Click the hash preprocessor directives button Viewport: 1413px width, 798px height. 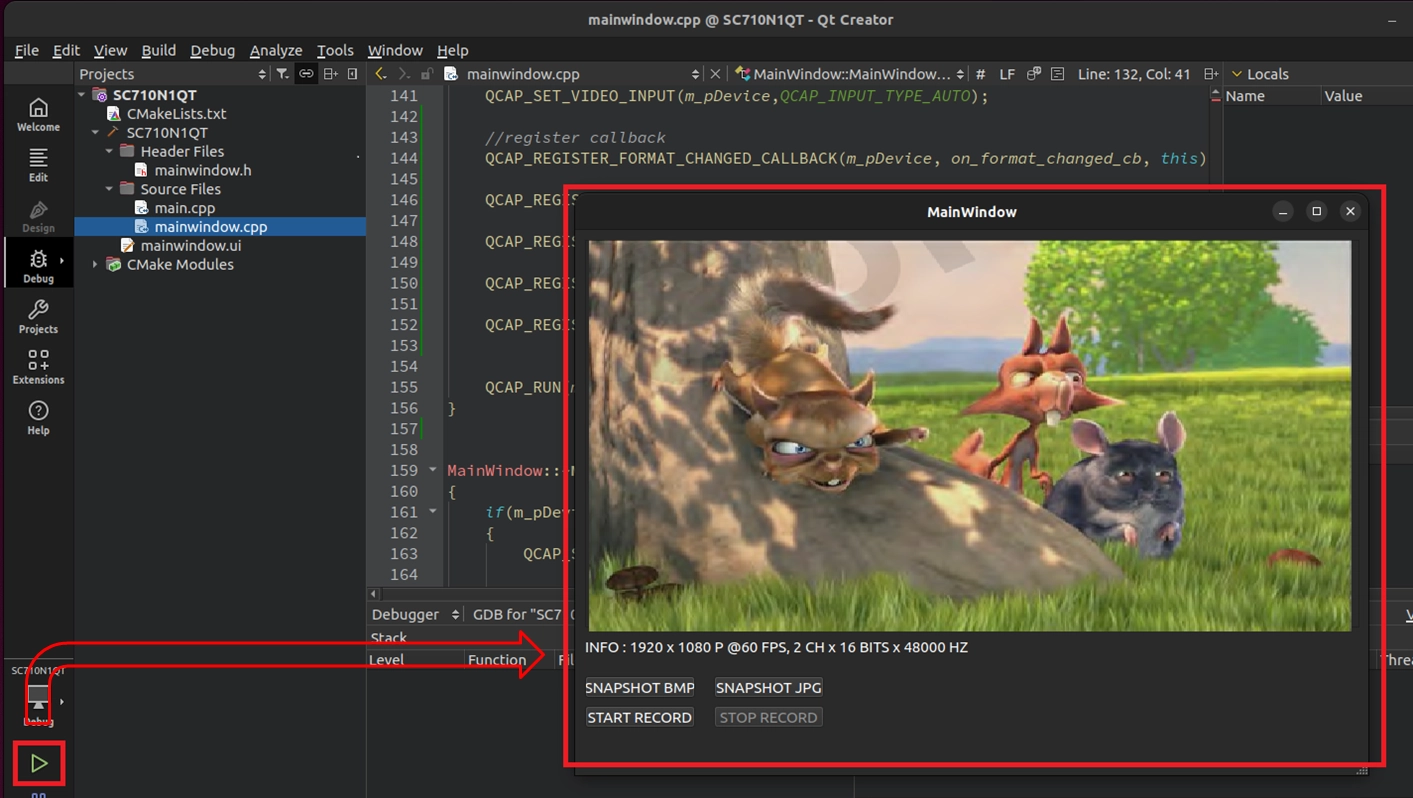point(980,74)
